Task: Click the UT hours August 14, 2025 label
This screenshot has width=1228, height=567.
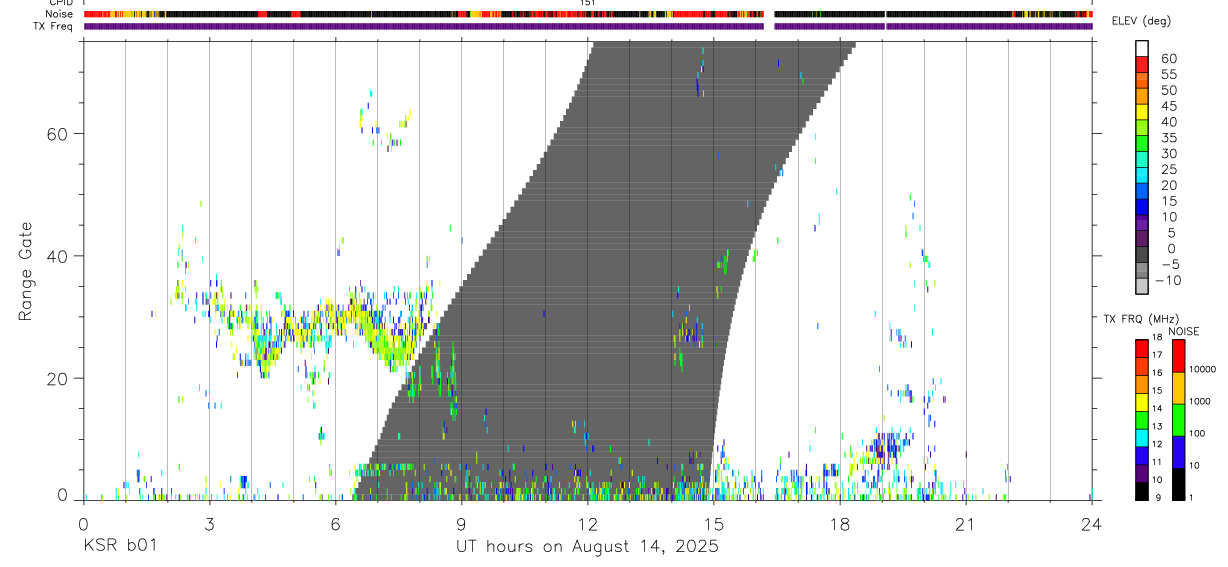Action: [588, 546]
